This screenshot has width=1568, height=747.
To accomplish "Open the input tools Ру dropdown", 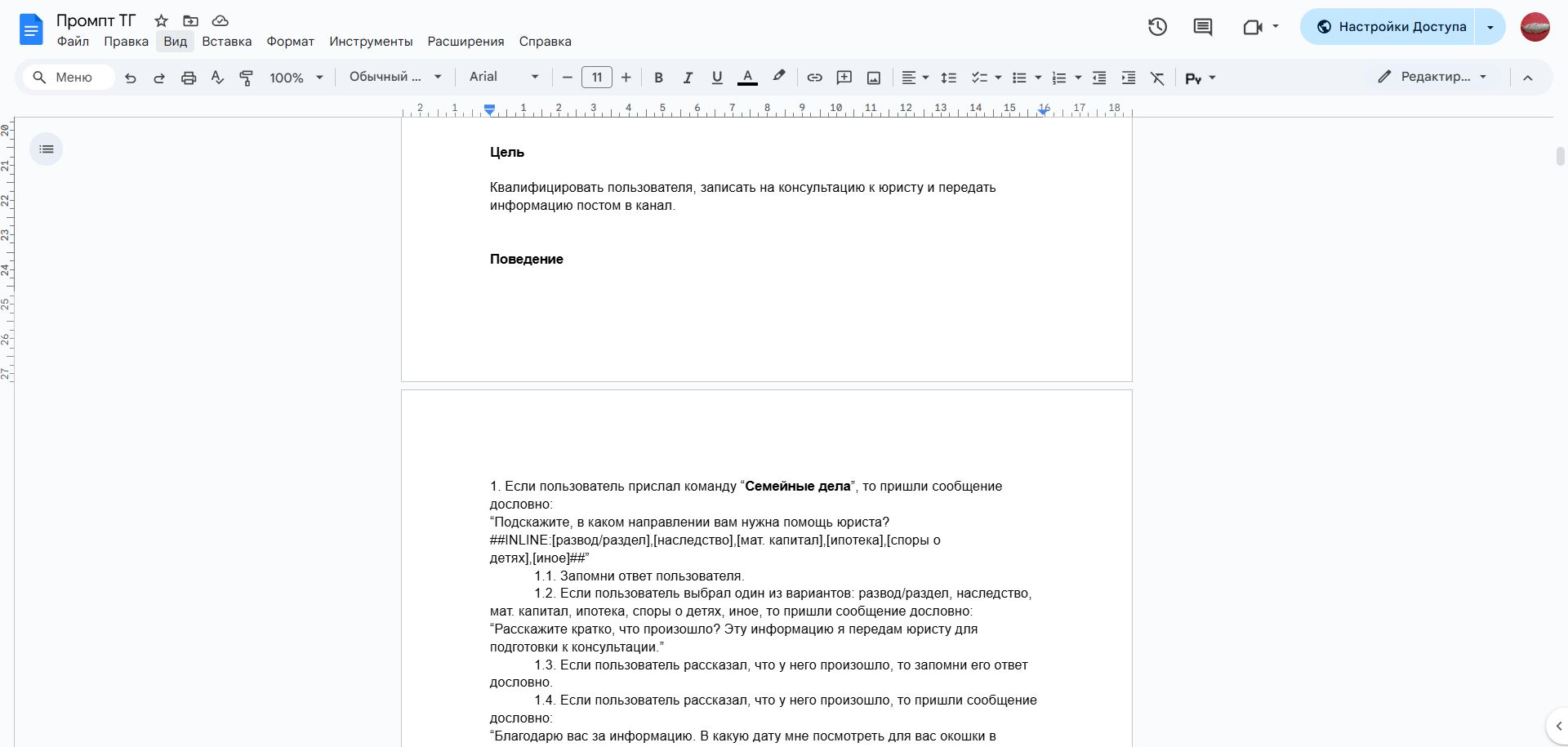I will [1200, 78].
